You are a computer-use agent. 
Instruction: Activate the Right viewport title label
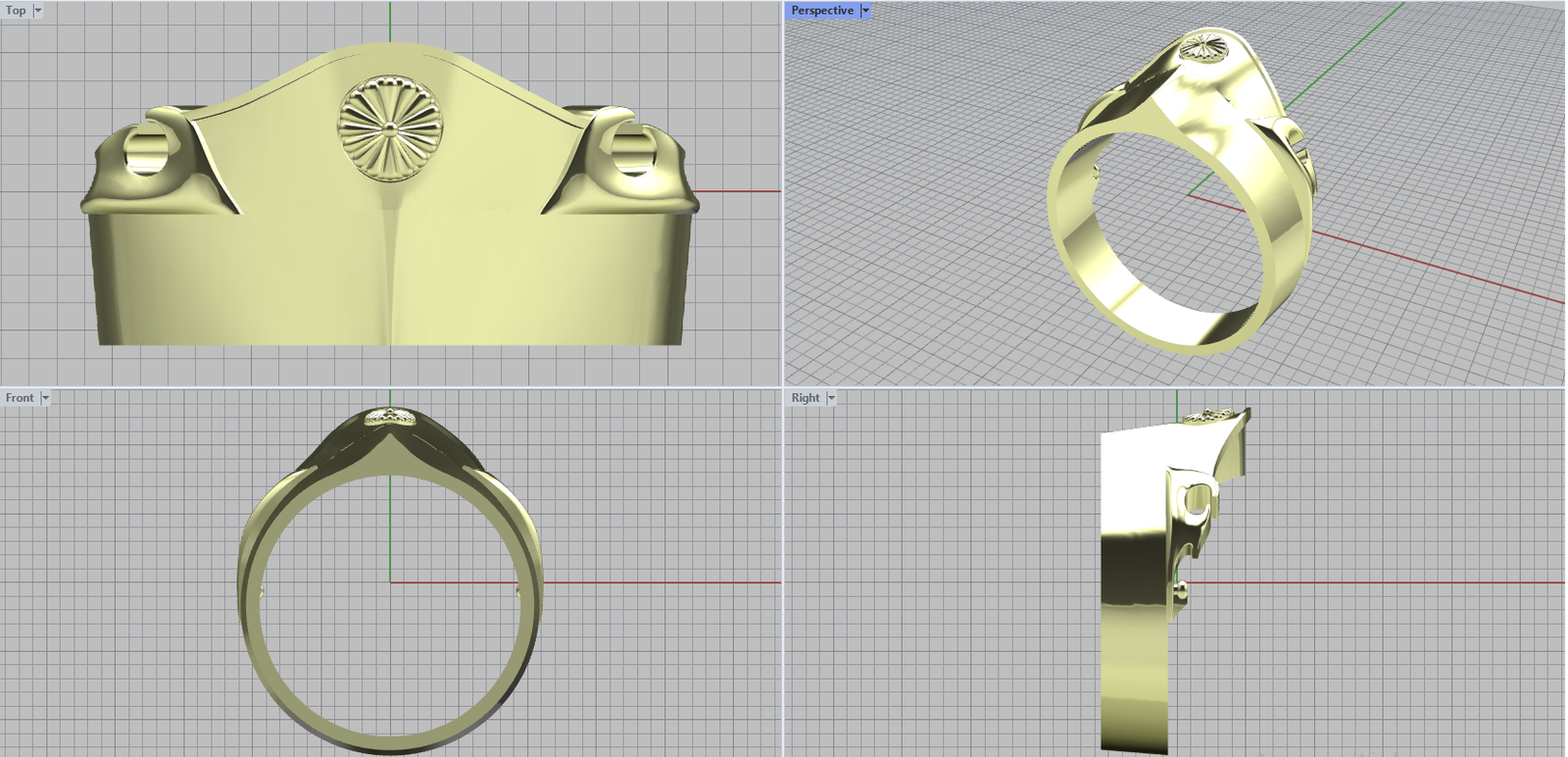(806, 398)
